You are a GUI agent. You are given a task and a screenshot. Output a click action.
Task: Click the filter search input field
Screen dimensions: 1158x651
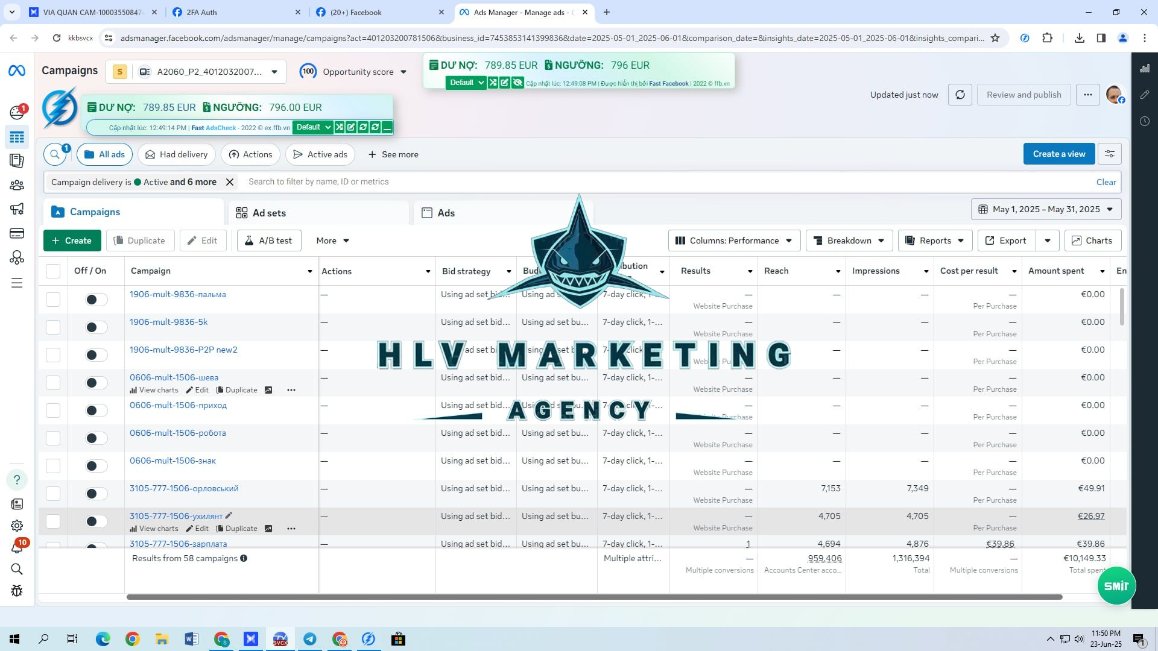[665, 182]
